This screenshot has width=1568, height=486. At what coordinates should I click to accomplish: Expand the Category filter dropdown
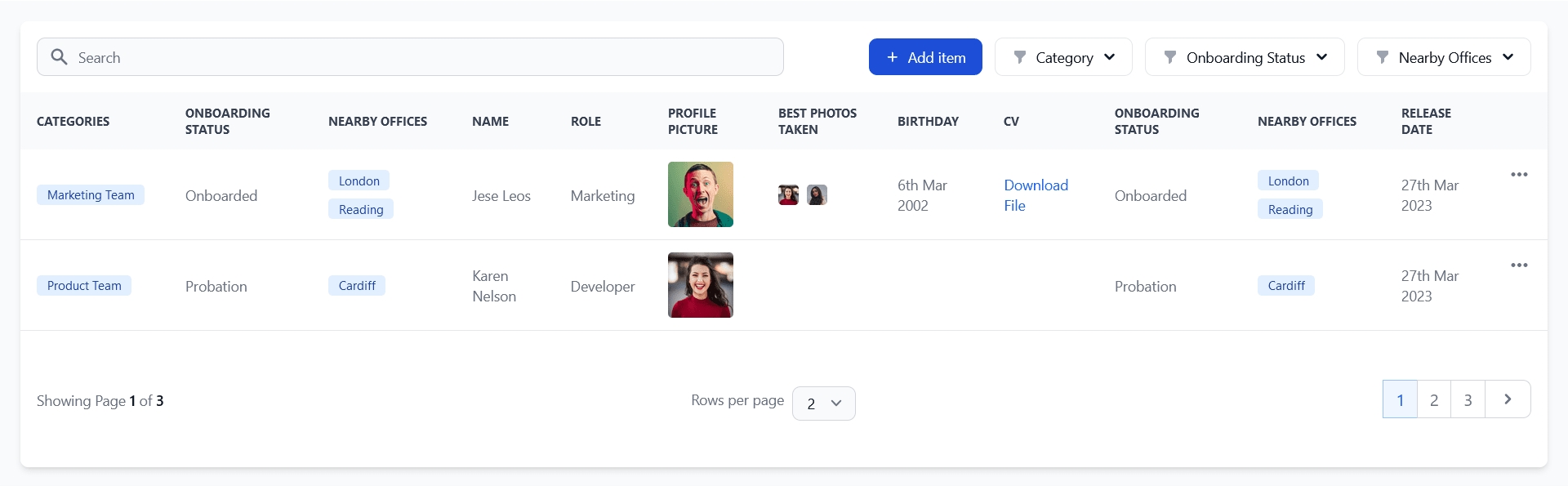[x=1063, y=57]
